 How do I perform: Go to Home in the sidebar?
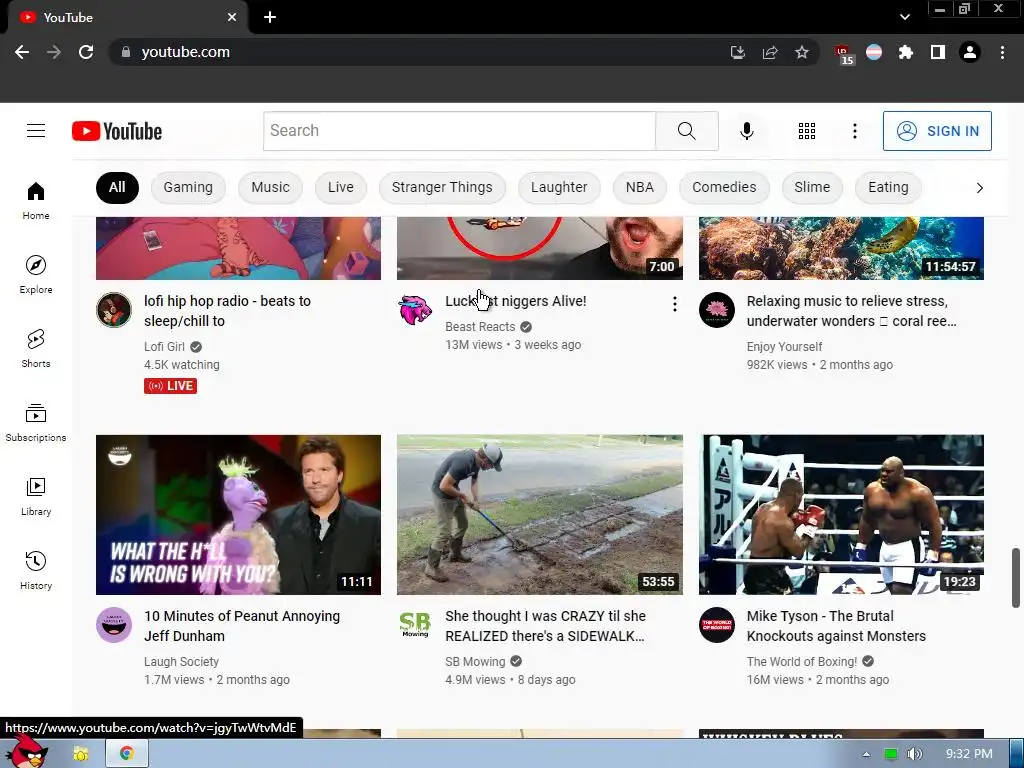coord(36,200)
